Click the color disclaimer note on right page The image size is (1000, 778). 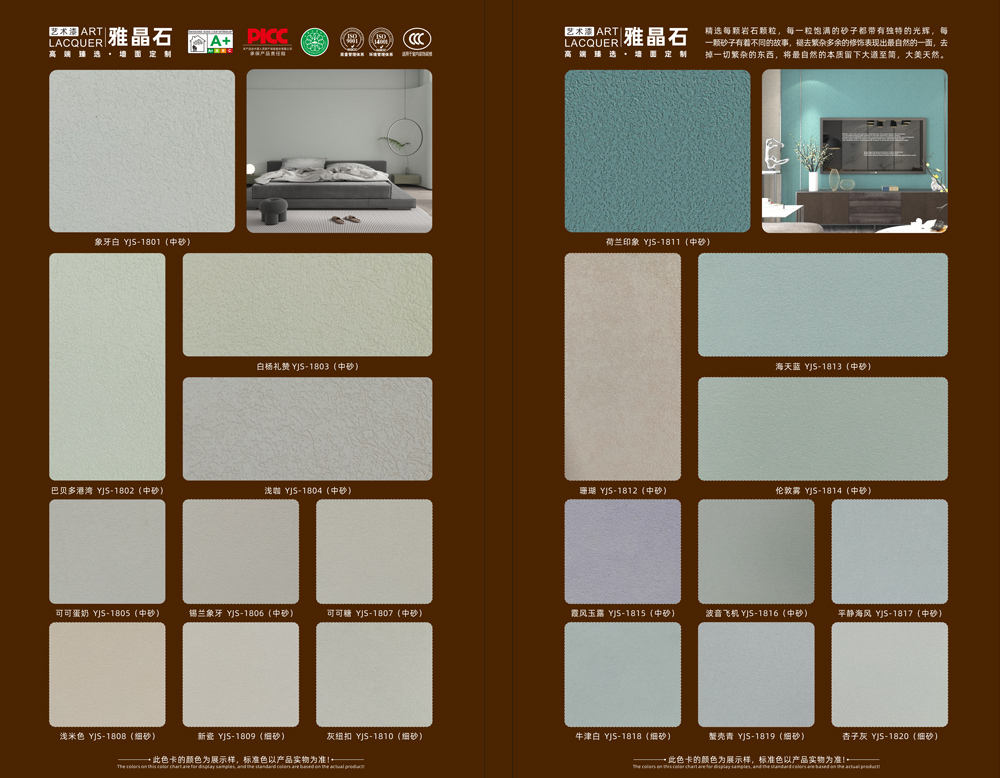pyautogui.click(x=756, y=762)
